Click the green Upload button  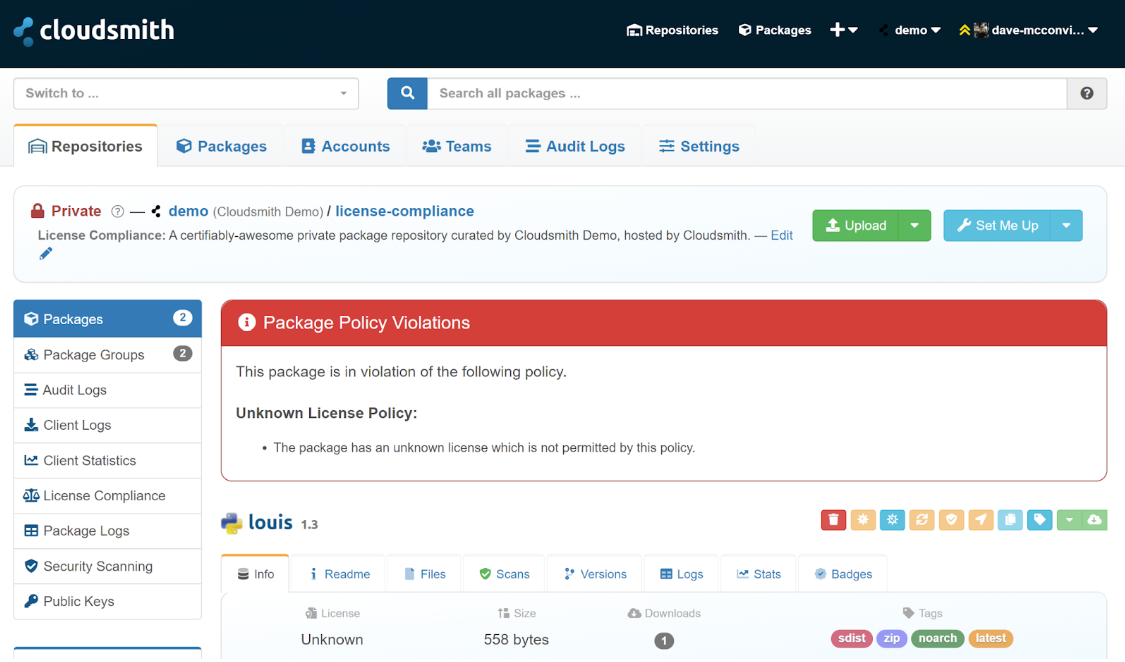[856, 225]
